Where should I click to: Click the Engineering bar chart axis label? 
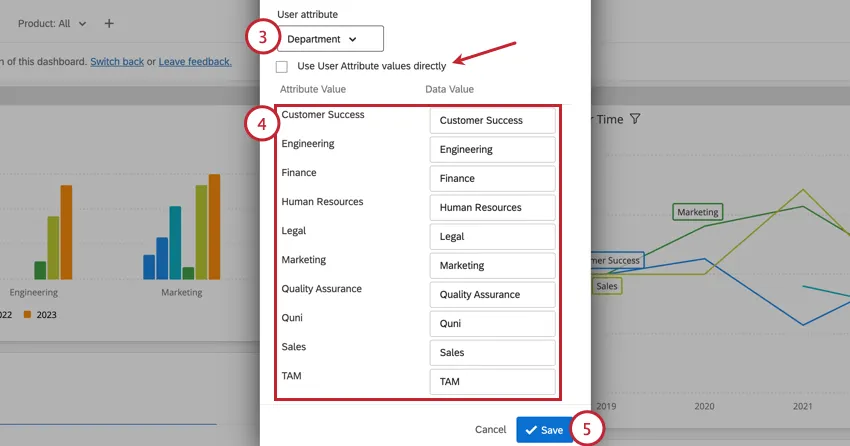click(34, 292)
